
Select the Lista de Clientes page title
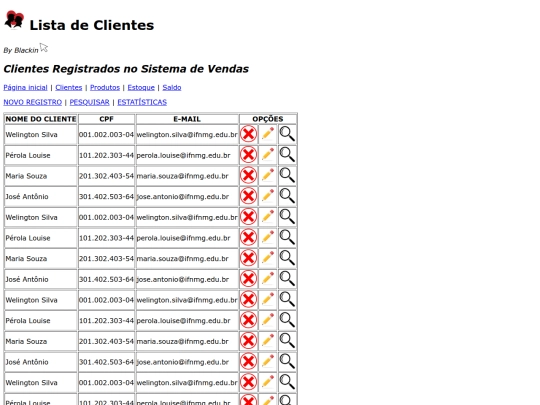pyautogui.click(x=92, y=25)
